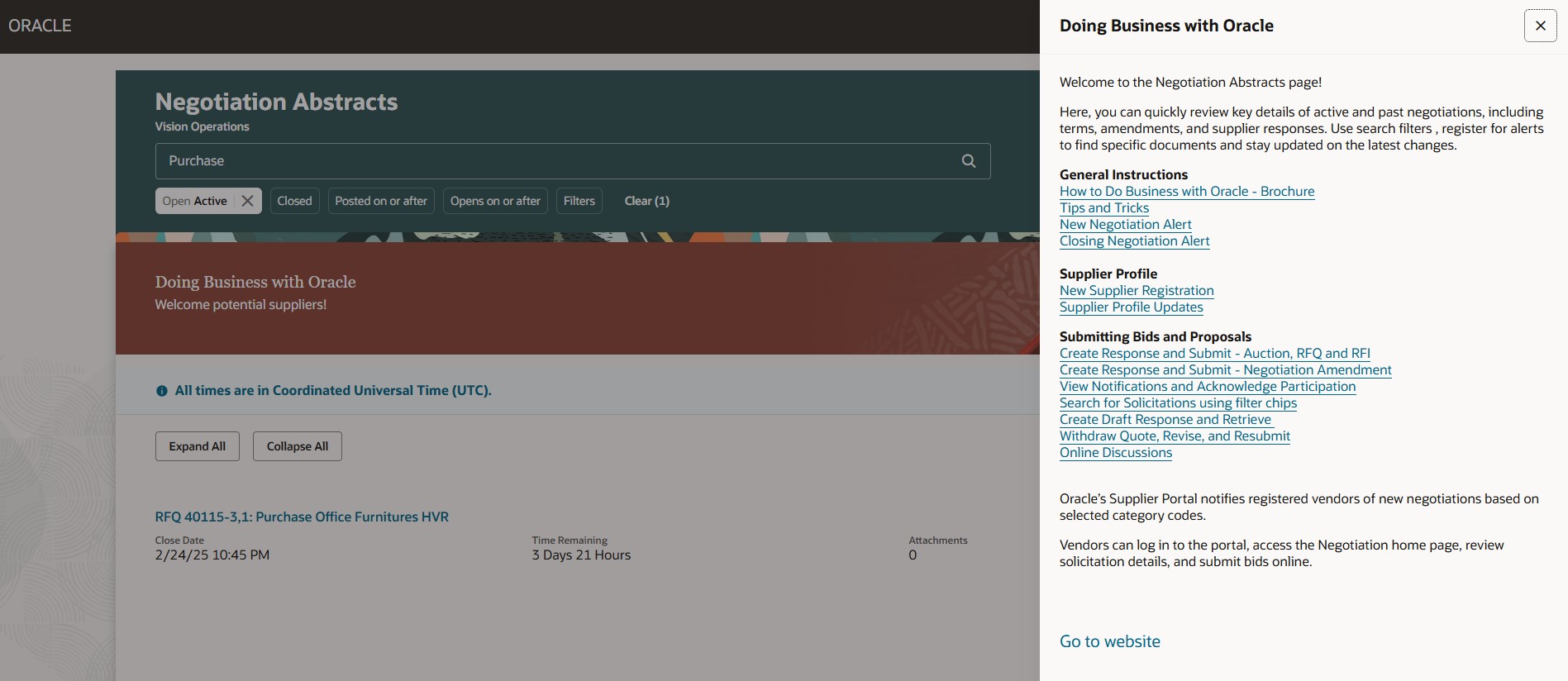Open the Filters chip
Viewport: 1568px width, 681px height.
coord(579,201)
